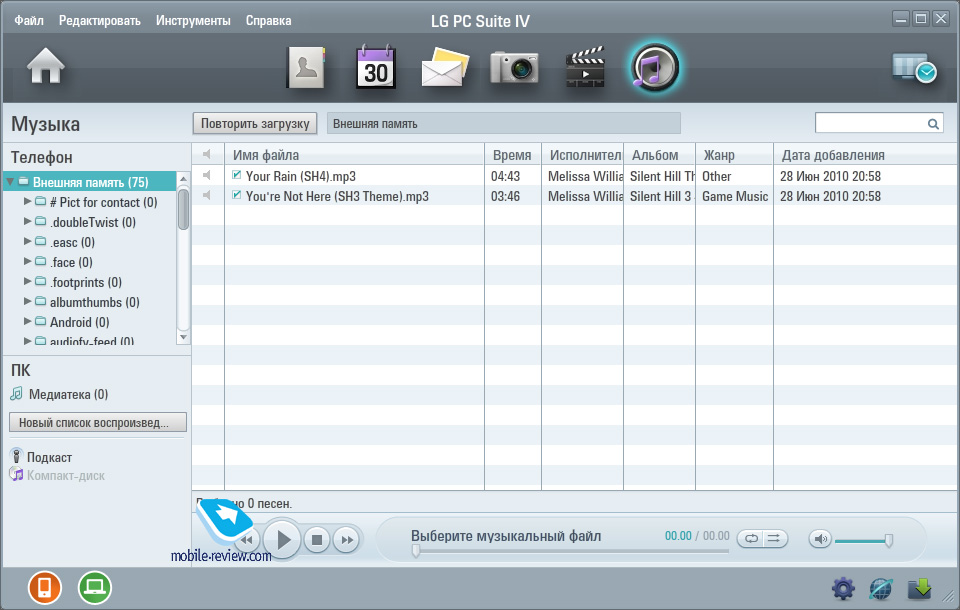Expand .footprints folder arrow

[27, 281]
